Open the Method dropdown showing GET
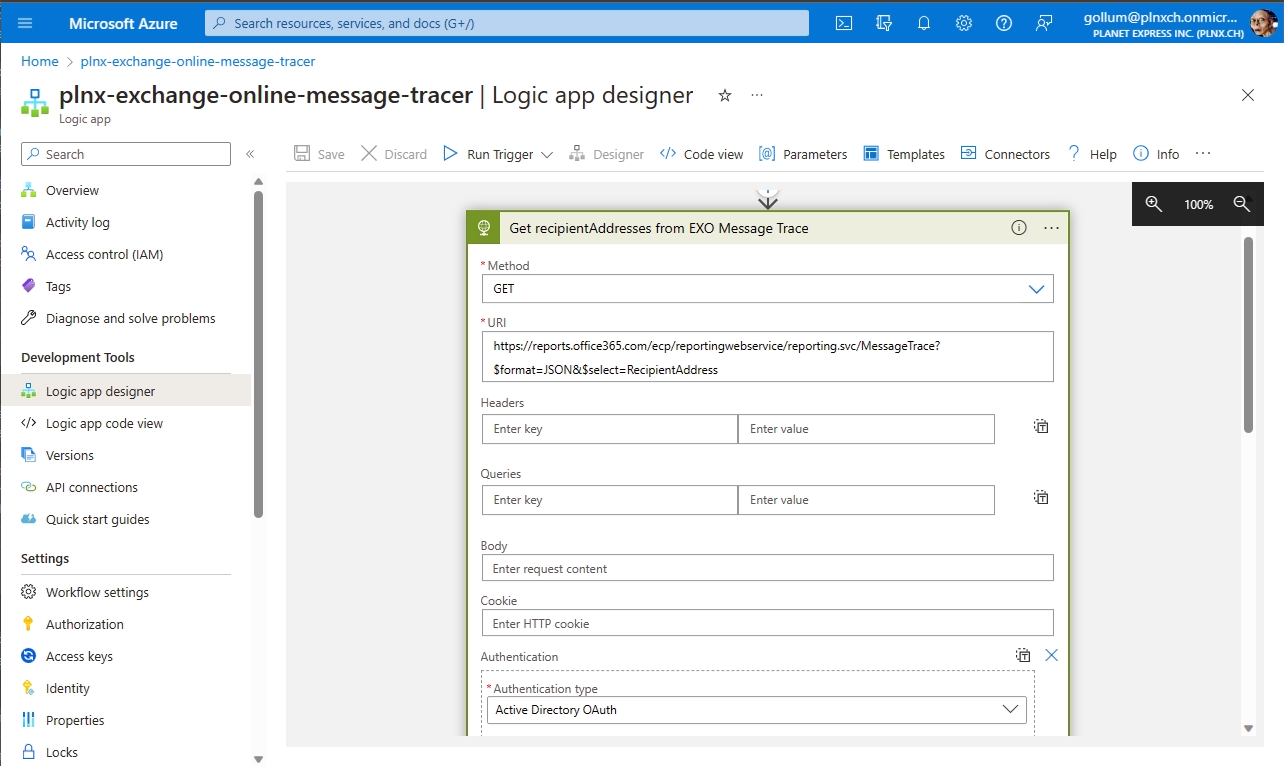 pos(1036,288)
